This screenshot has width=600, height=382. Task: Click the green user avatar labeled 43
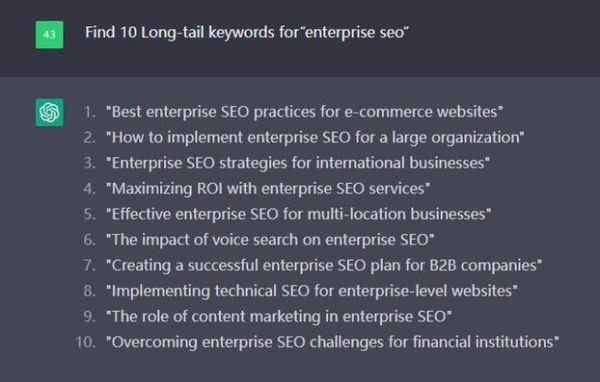click(x=49, y=35)
